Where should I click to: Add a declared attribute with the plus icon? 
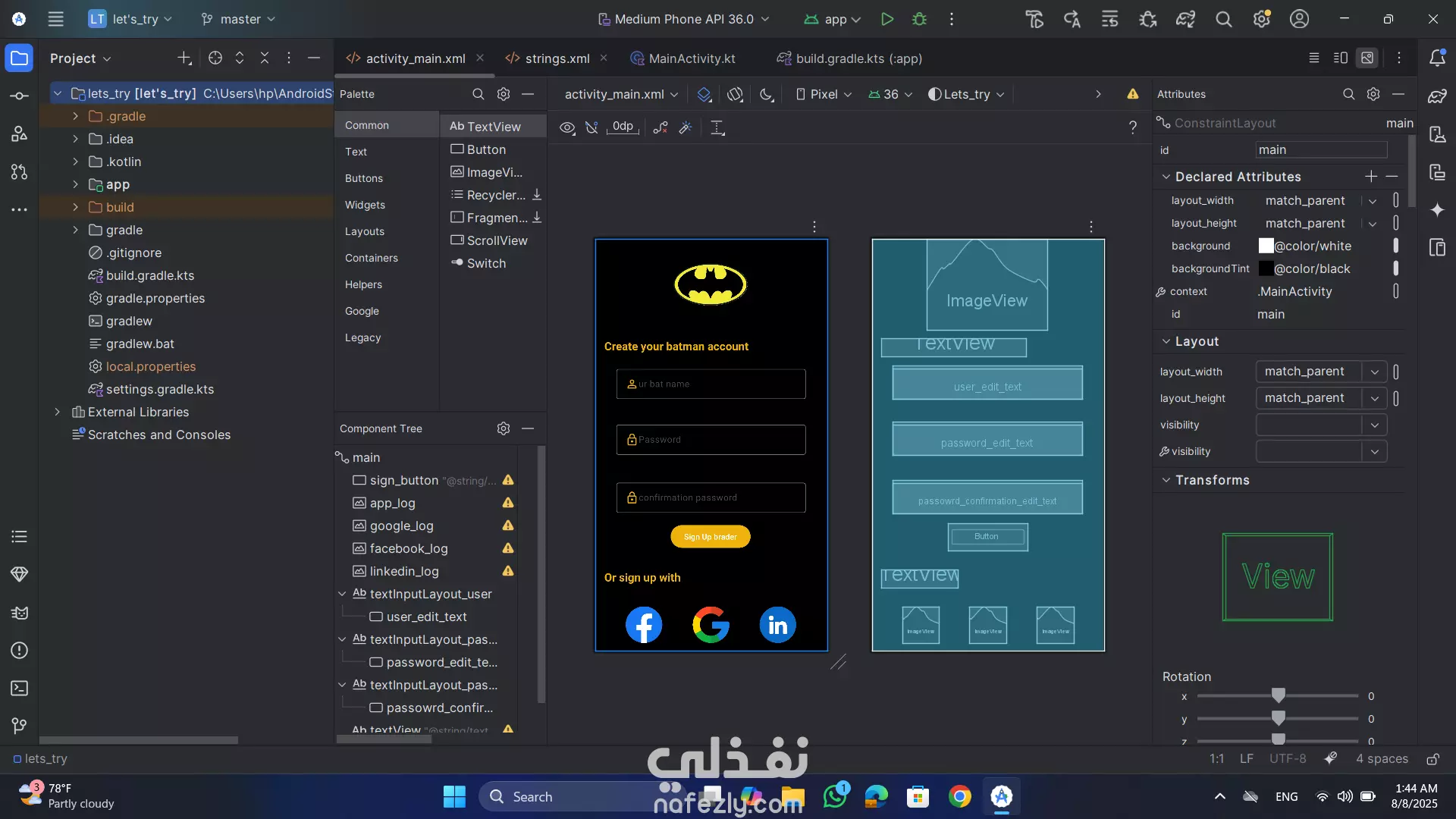tap(1371, 177)
